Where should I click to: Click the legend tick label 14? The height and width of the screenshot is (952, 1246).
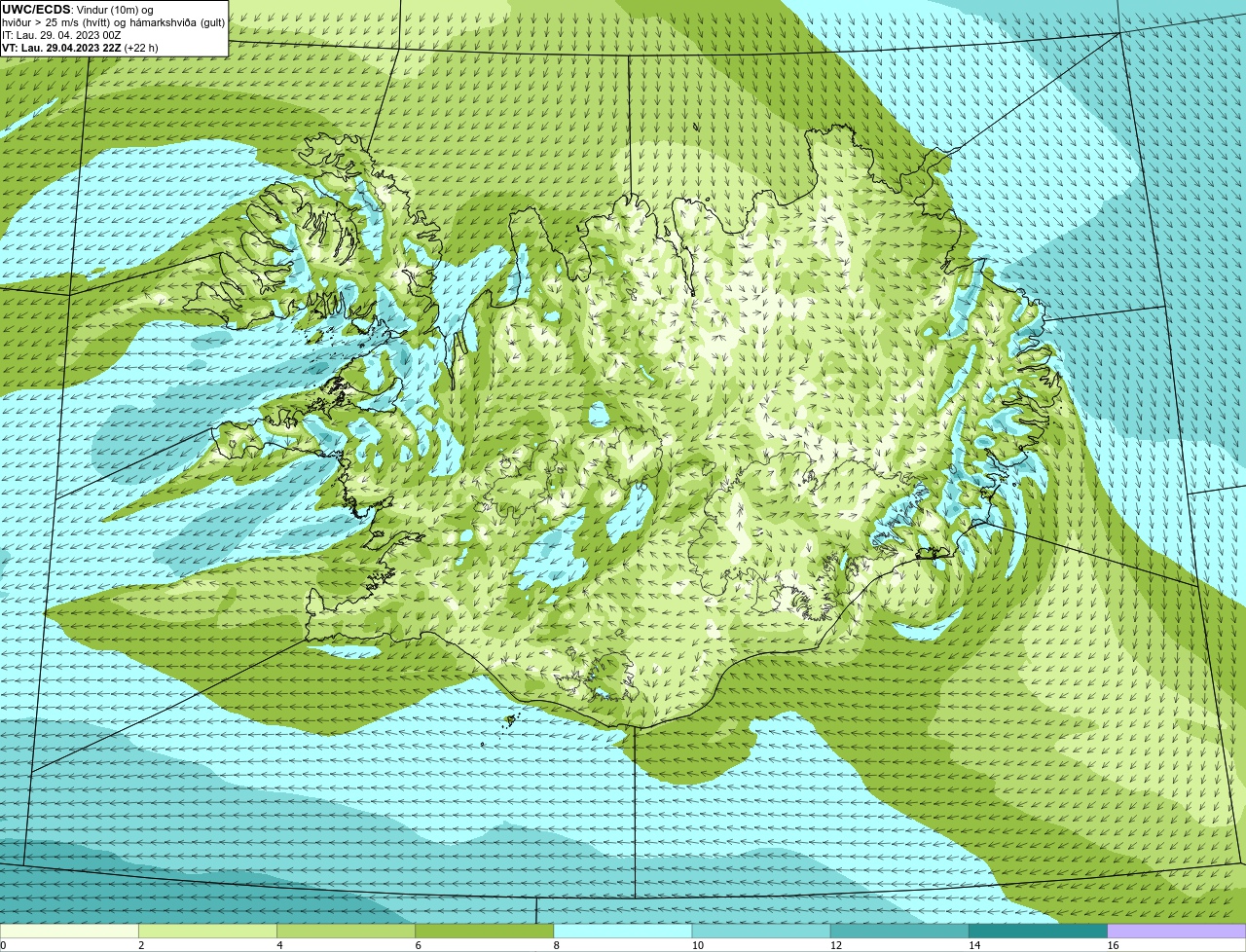point(973,945)
